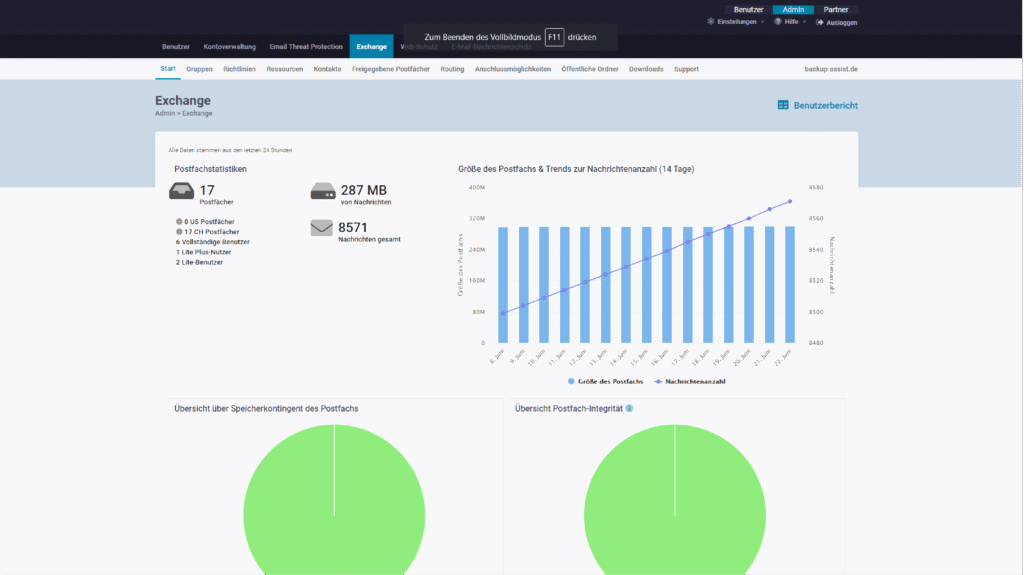Toggle Größe des Postfachs legend label
Viewport: 1024px width, 575px height.
point(610,381)
